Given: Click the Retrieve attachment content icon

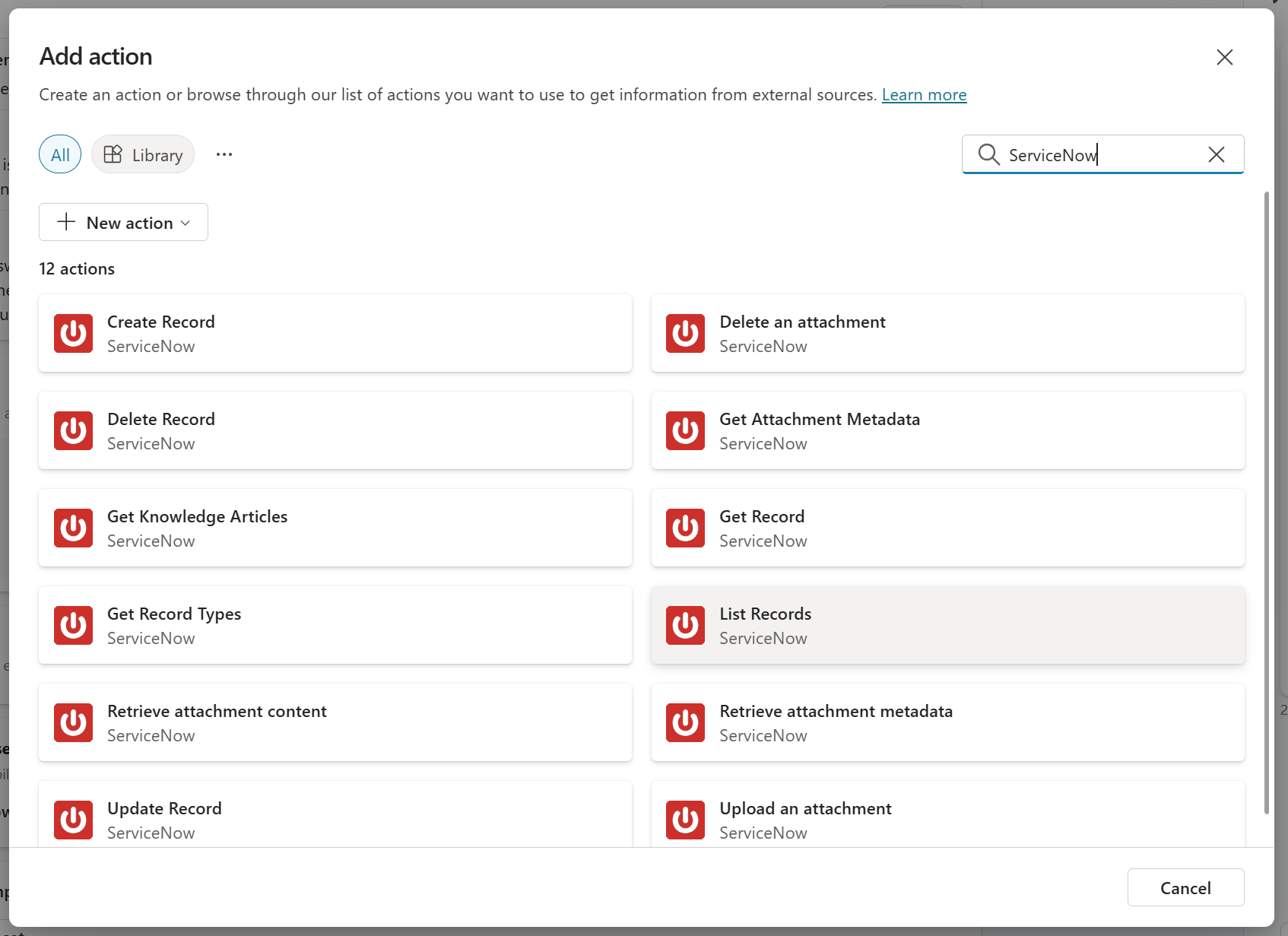Looking at the screenshot, I should (x=73, y=722).
